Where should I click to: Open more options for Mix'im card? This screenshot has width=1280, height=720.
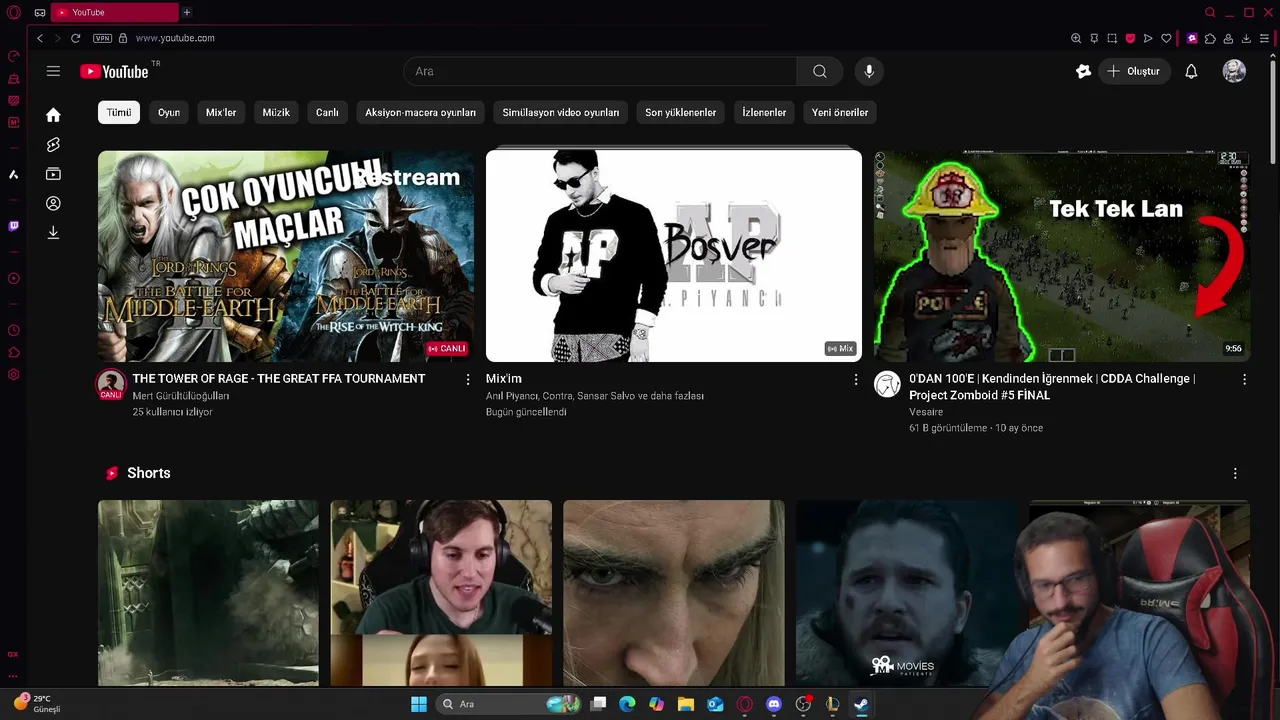[855, 379]
